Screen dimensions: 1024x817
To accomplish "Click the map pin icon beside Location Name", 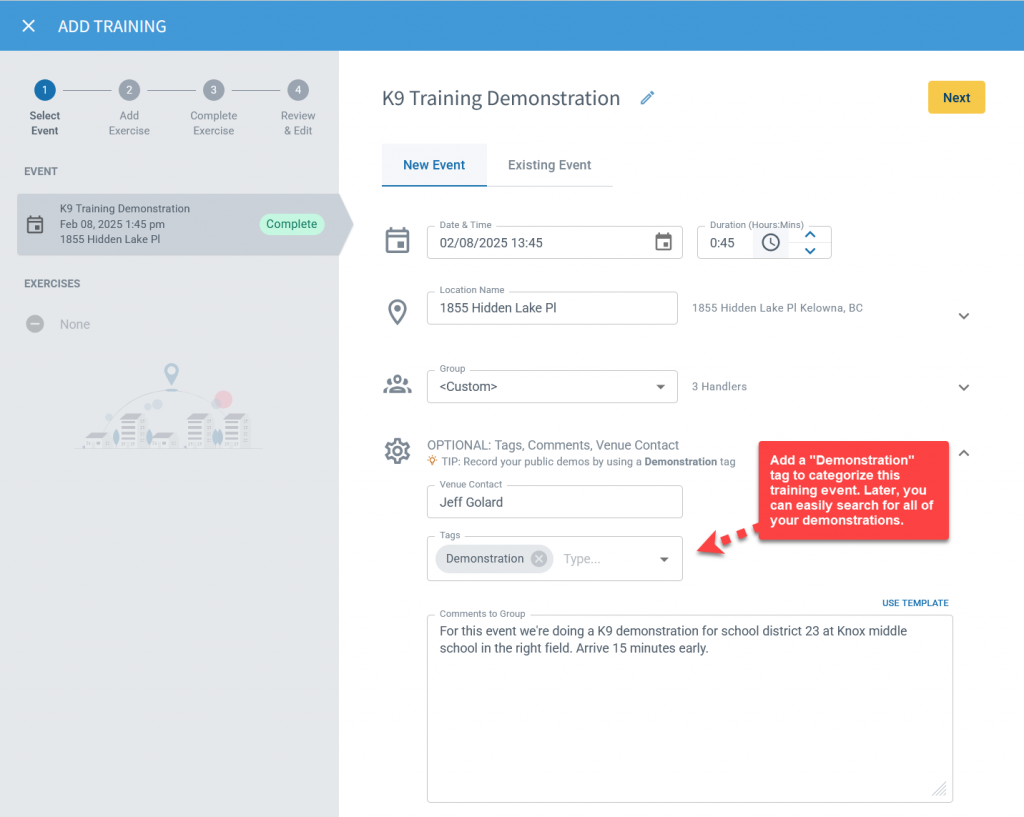I will pyautogui.click(x=397, y=312).
